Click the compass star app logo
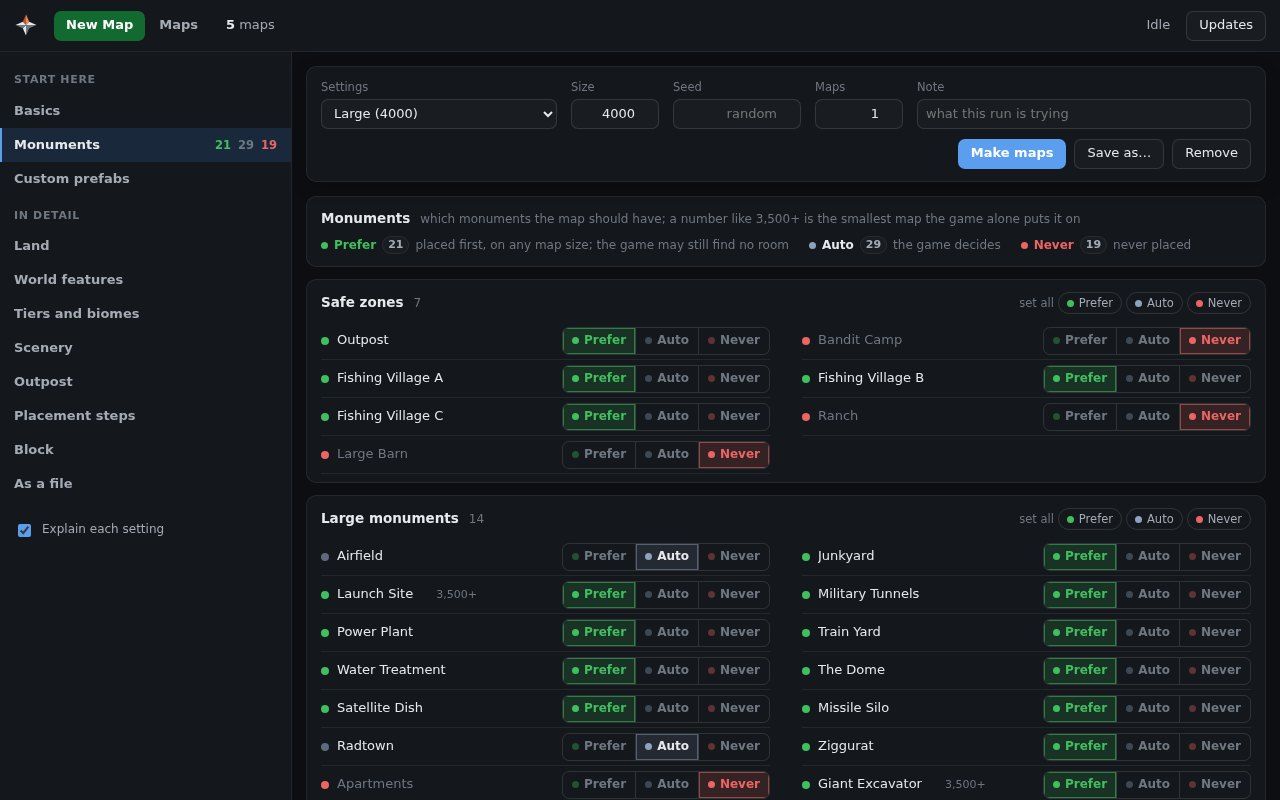 point(26,25)
